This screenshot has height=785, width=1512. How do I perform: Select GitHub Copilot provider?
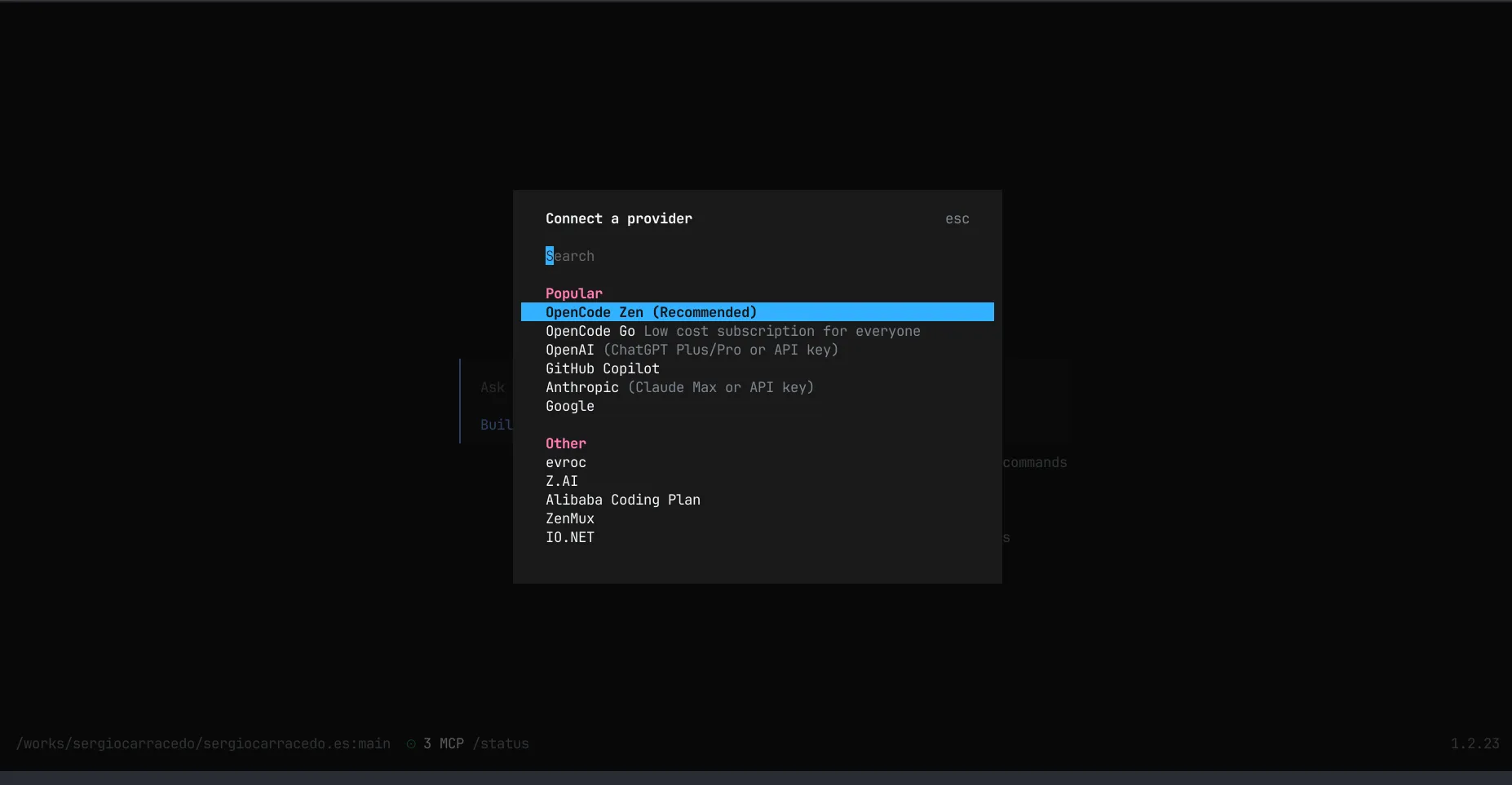pos(602,368)
